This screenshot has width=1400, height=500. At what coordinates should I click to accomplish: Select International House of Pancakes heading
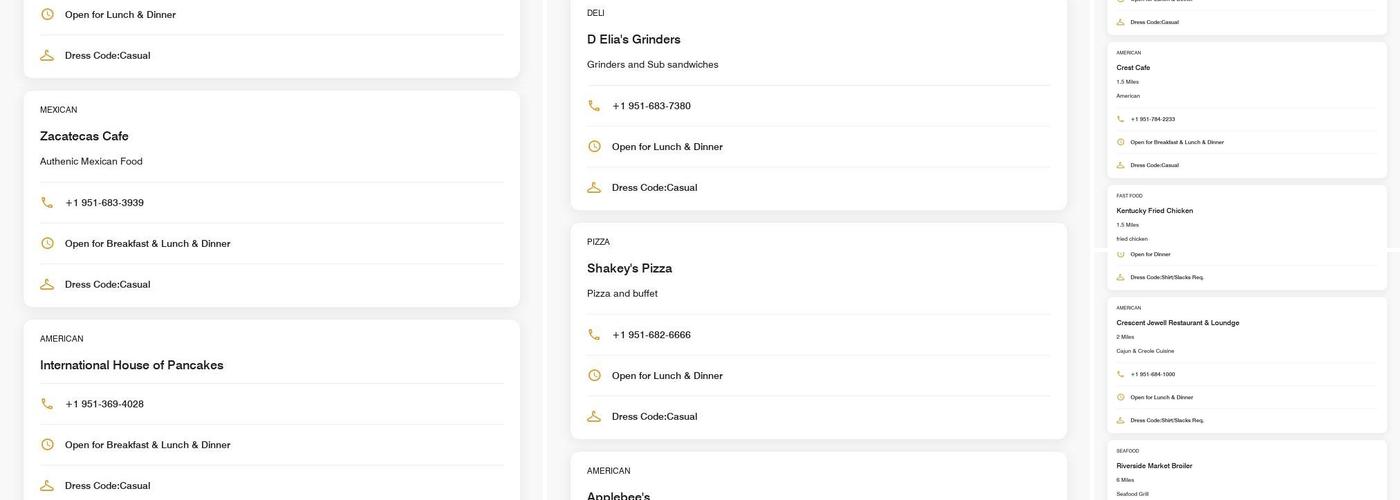point(131,365)
